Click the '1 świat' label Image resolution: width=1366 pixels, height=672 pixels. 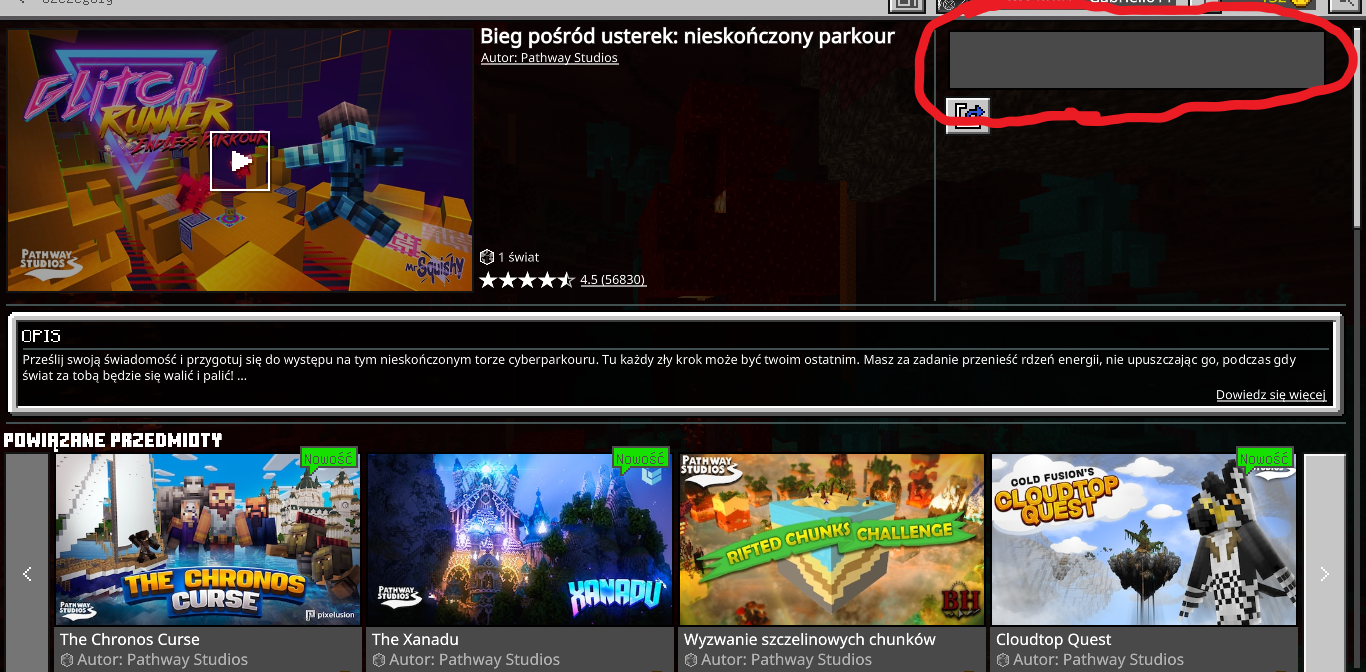[x=518, y=257]
